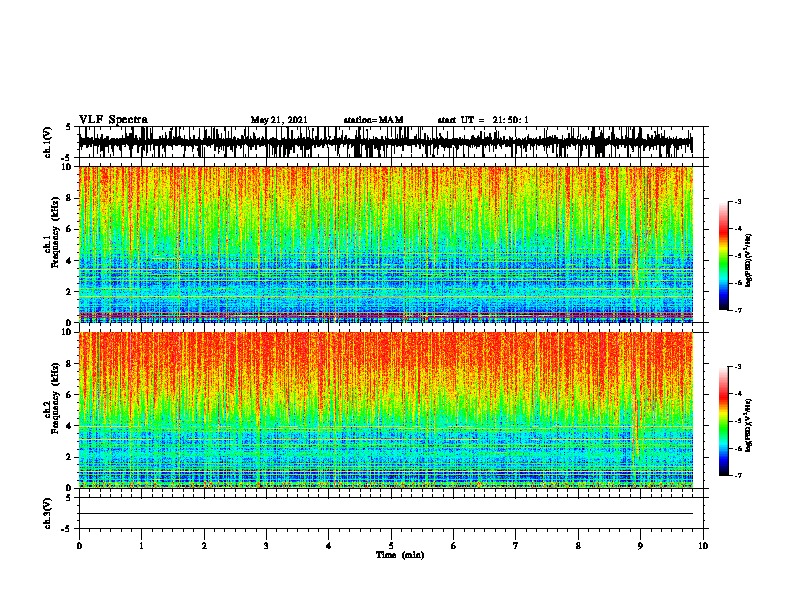Click the time axis tick label 2
This screenshot has height=612, width=792.
pos(204,545)
